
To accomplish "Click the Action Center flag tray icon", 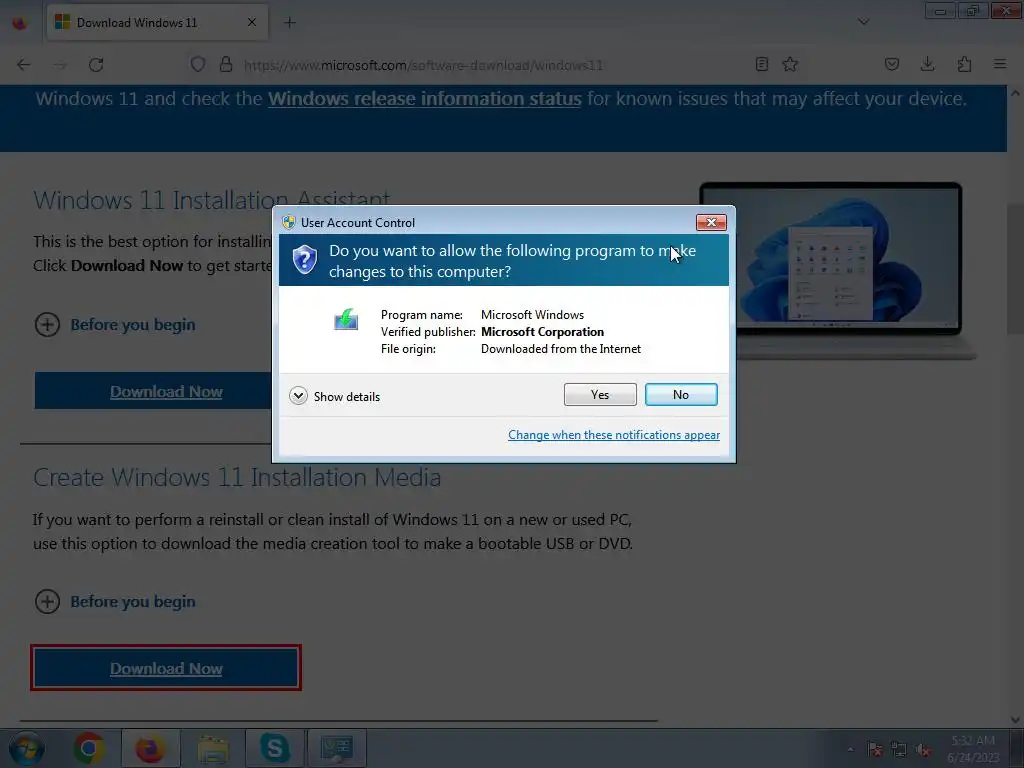I will click(875, 750).
